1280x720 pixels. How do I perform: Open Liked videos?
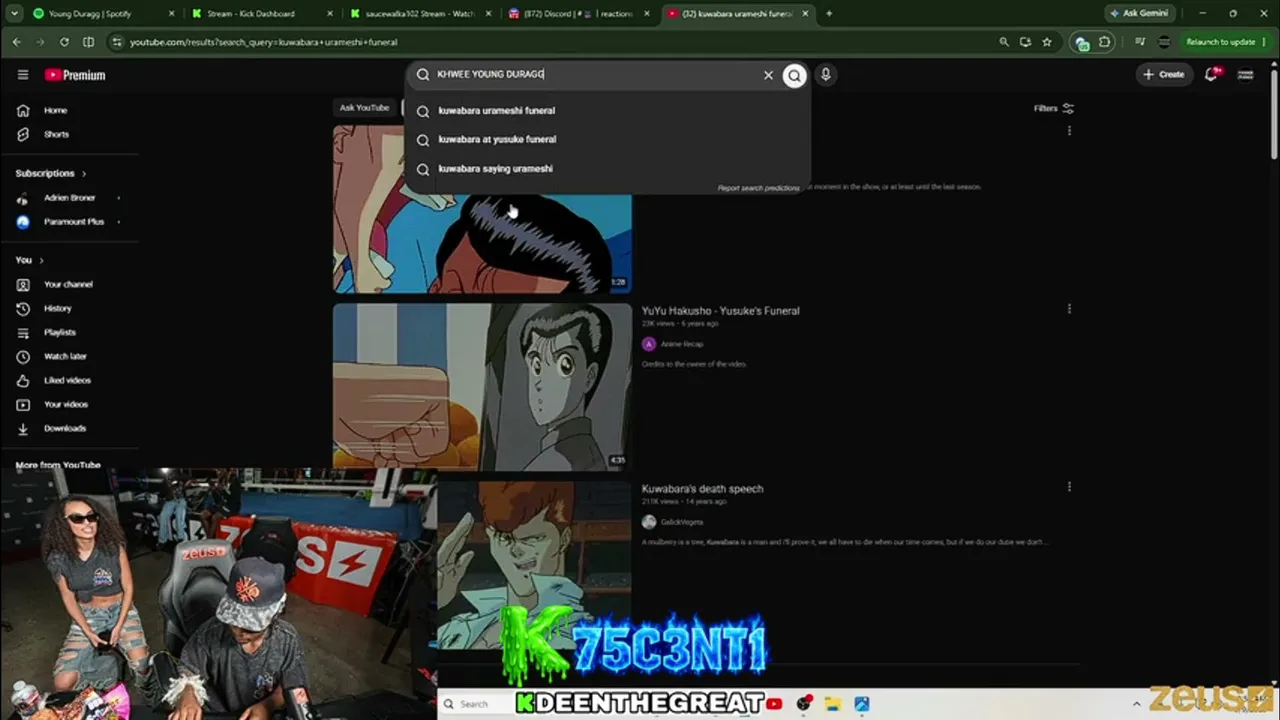[67, 380]
